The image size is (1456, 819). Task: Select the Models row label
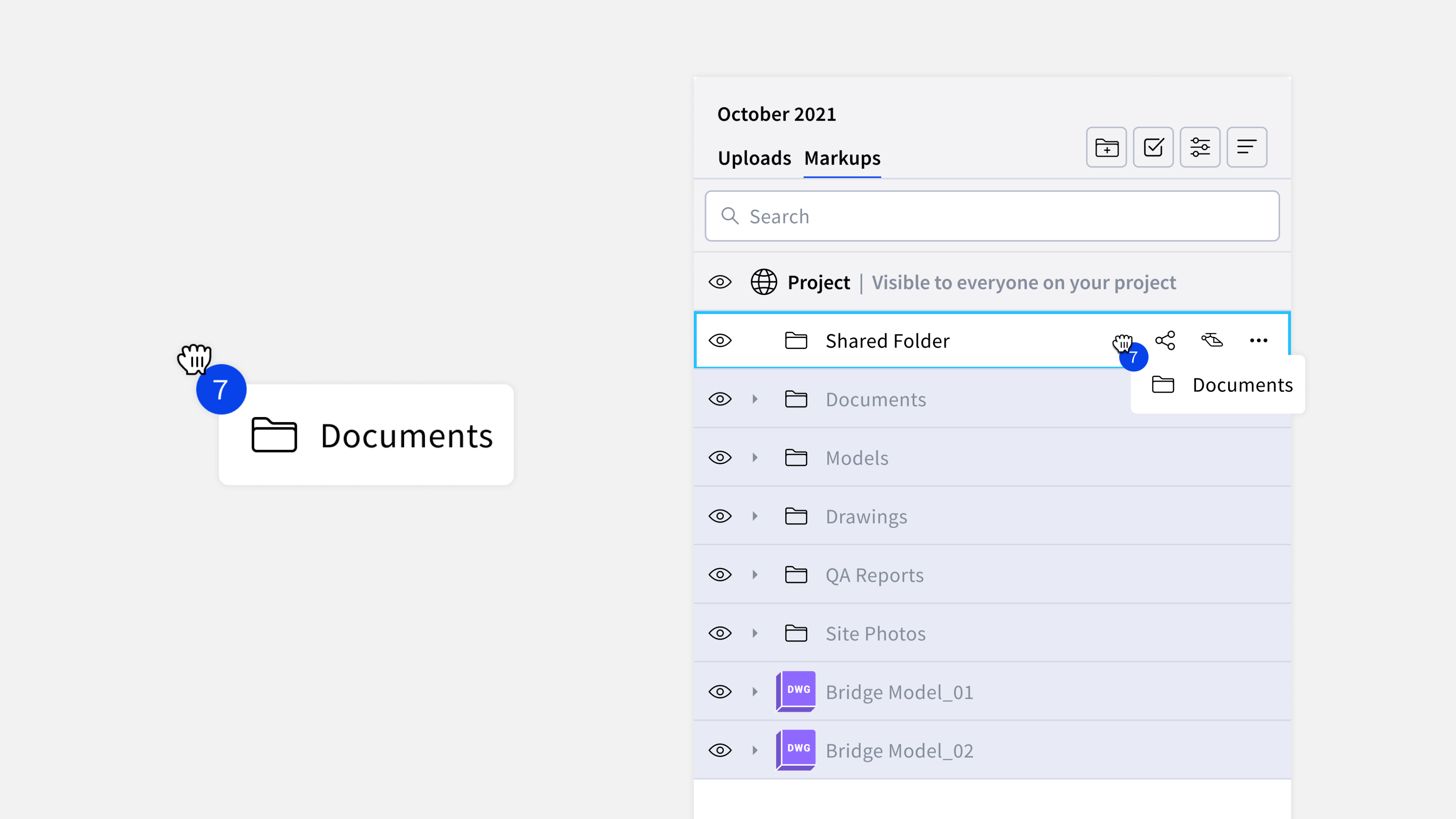point(857,458)
